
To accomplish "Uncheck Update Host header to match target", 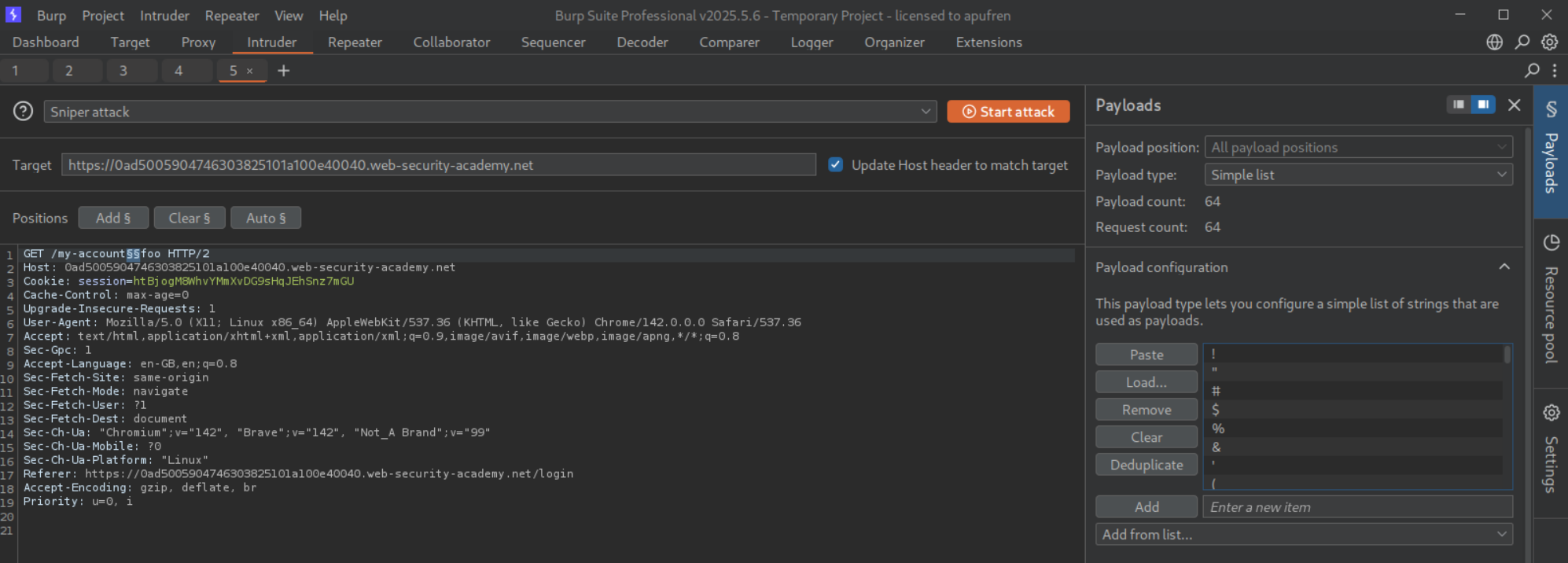I will coord(835,165).
